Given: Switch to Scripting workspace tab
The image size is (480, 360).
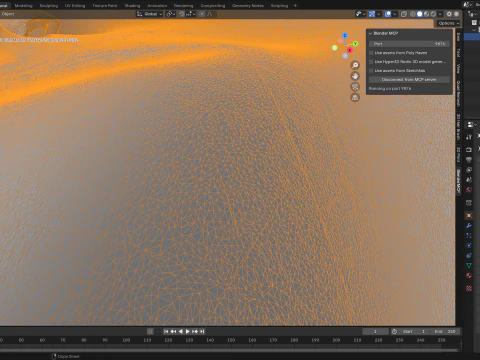Looking at the screenshot, I should click(279, 6).
